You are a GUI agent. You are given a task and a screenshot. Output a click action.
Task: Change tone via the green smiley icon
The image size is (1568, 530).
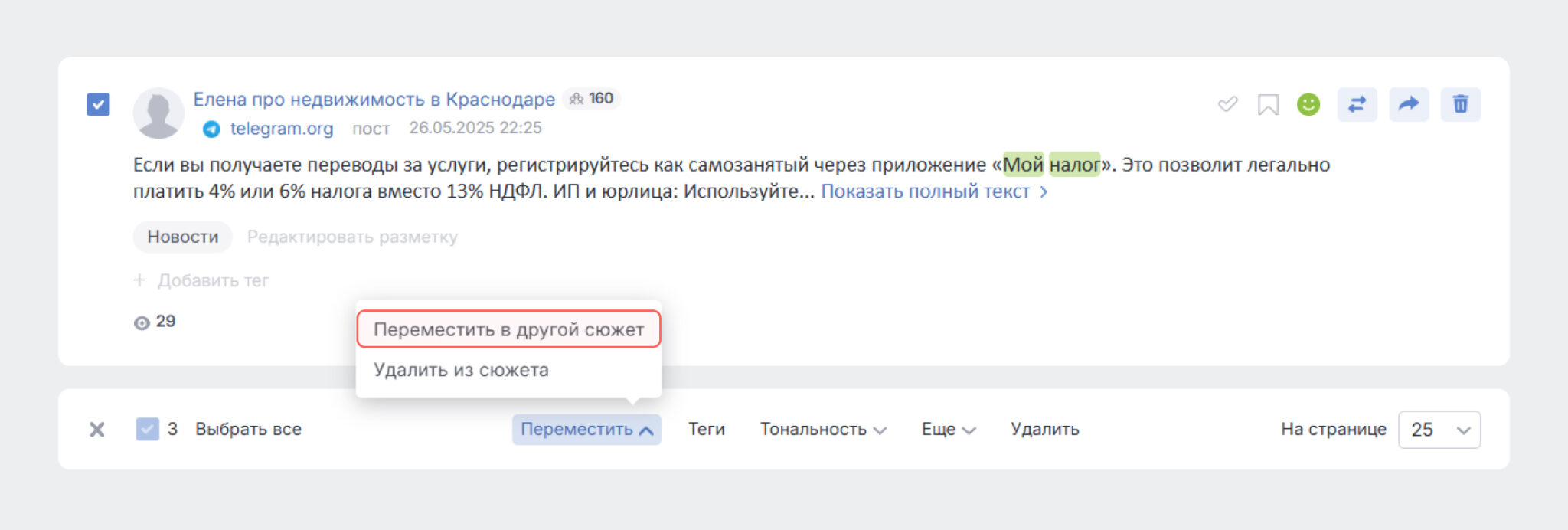tap(1308, 104)
